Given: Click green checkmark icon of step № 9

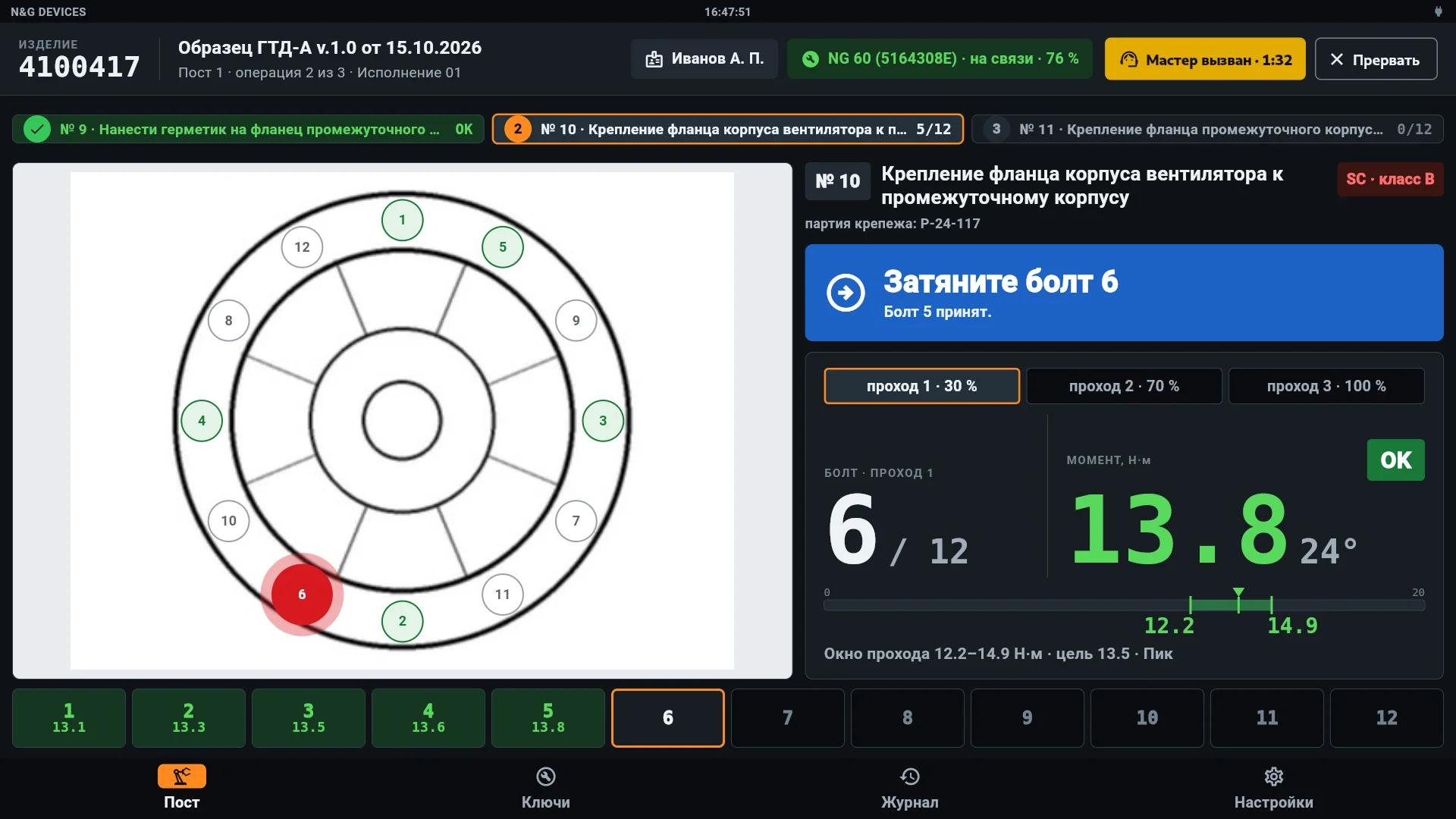Looking at the screenshot, I should [37, 129].
